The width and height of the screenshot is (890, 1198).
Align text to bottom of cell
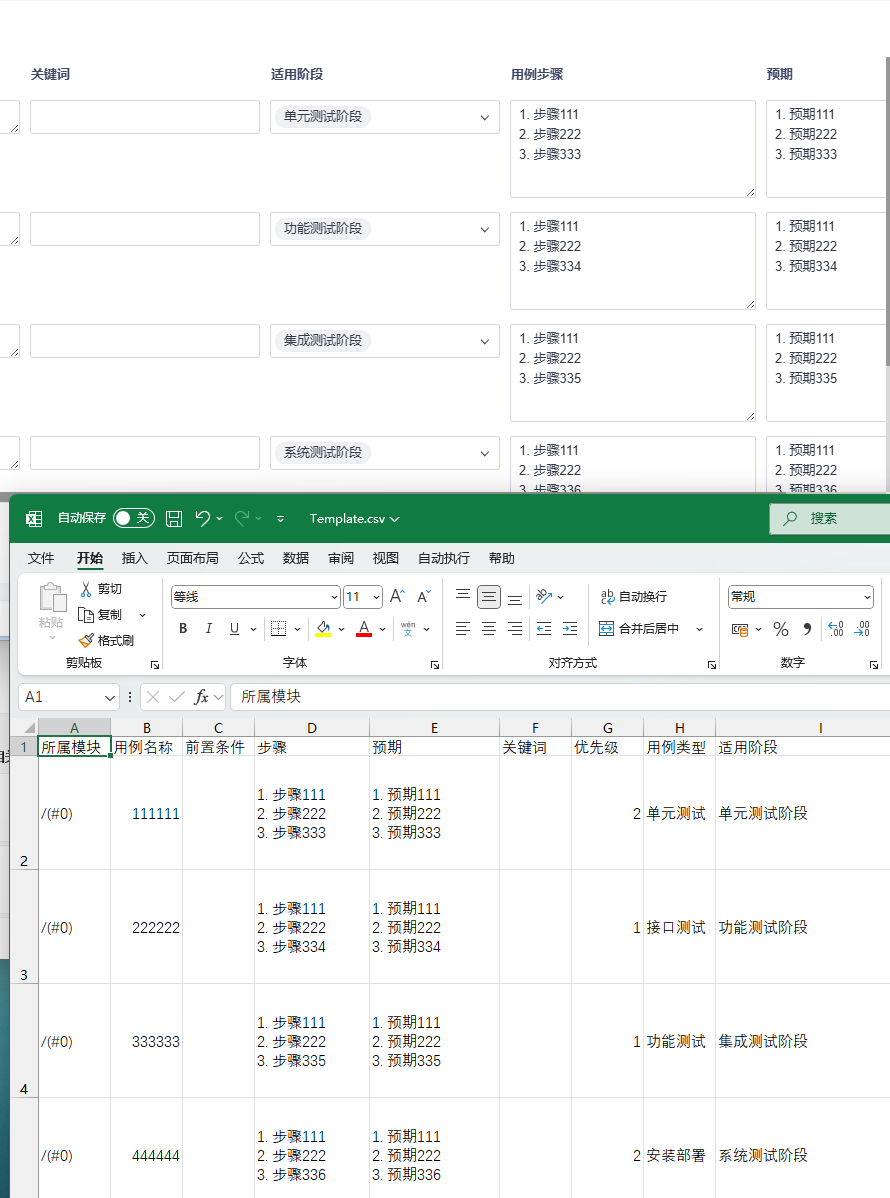(x=515, y=597)
